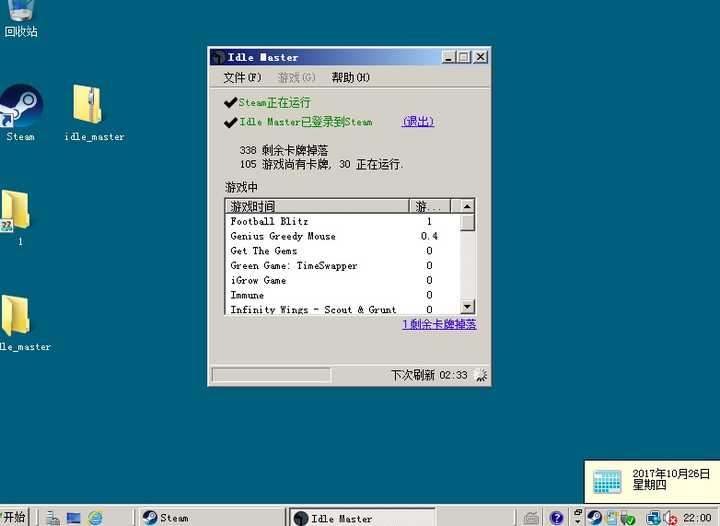Open the 文件(F) menu
This screenshot has height=526, width=720.
pyautogui.click(x=242, y=77)
